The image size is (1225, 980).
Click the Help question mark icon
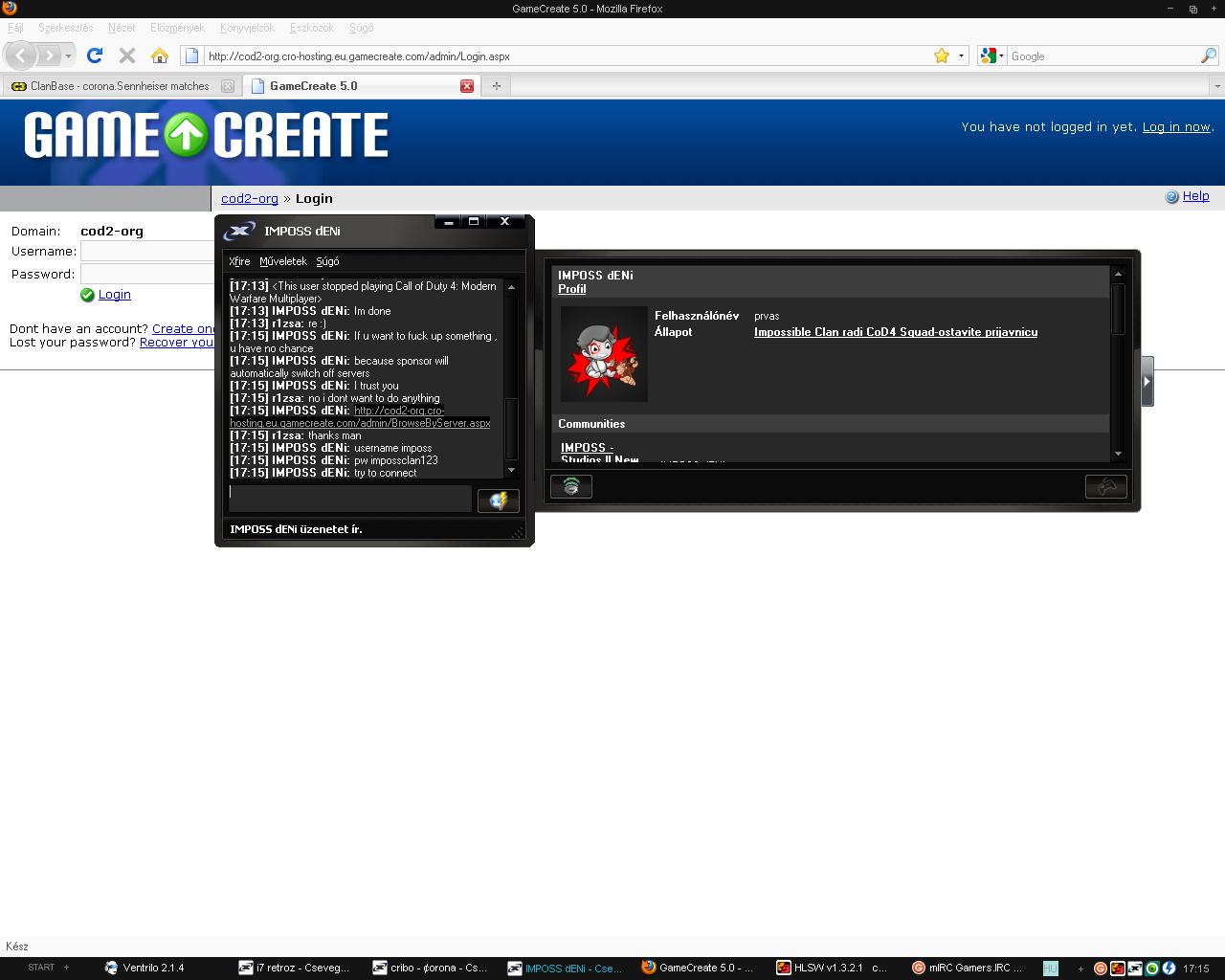click(1171, 196)
